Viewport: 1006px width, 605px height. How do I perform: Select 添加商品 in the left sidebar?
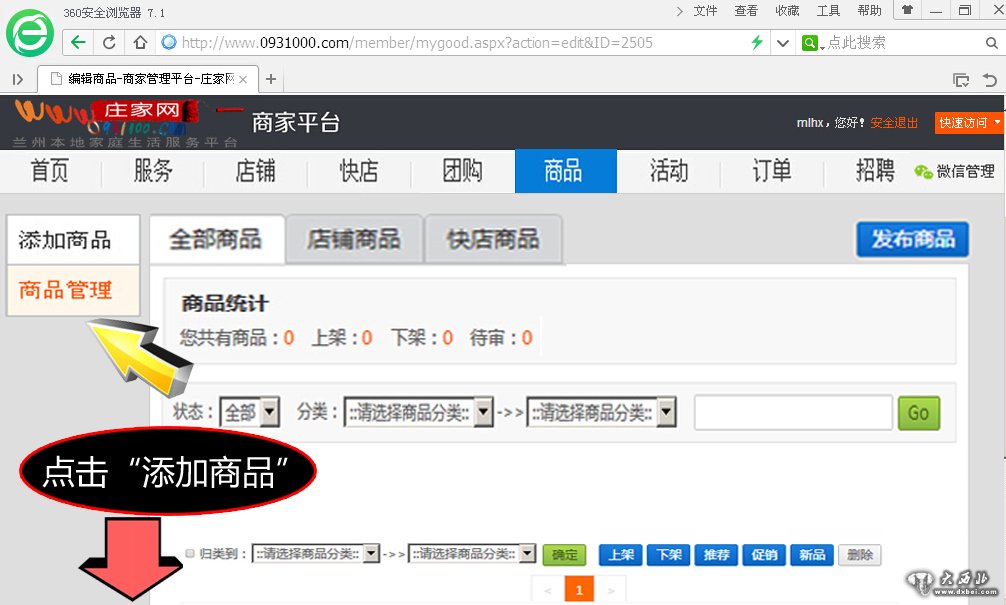(65, 240)
